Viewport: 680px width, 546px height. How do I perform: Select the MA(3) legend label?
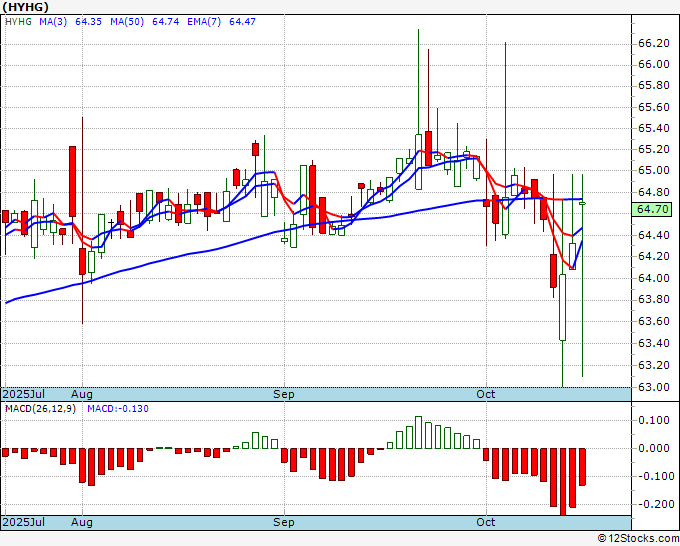(x=53, y=21)
